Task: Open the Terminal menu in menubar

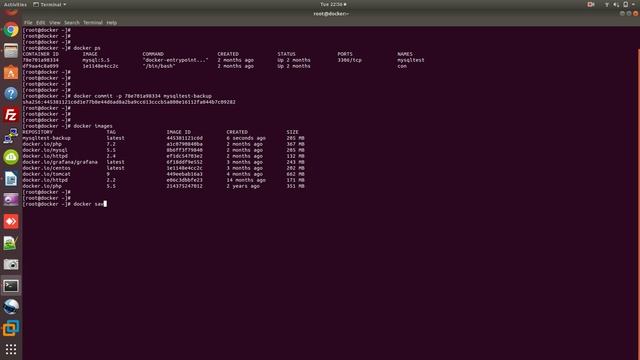Action: tap(93, 22)
